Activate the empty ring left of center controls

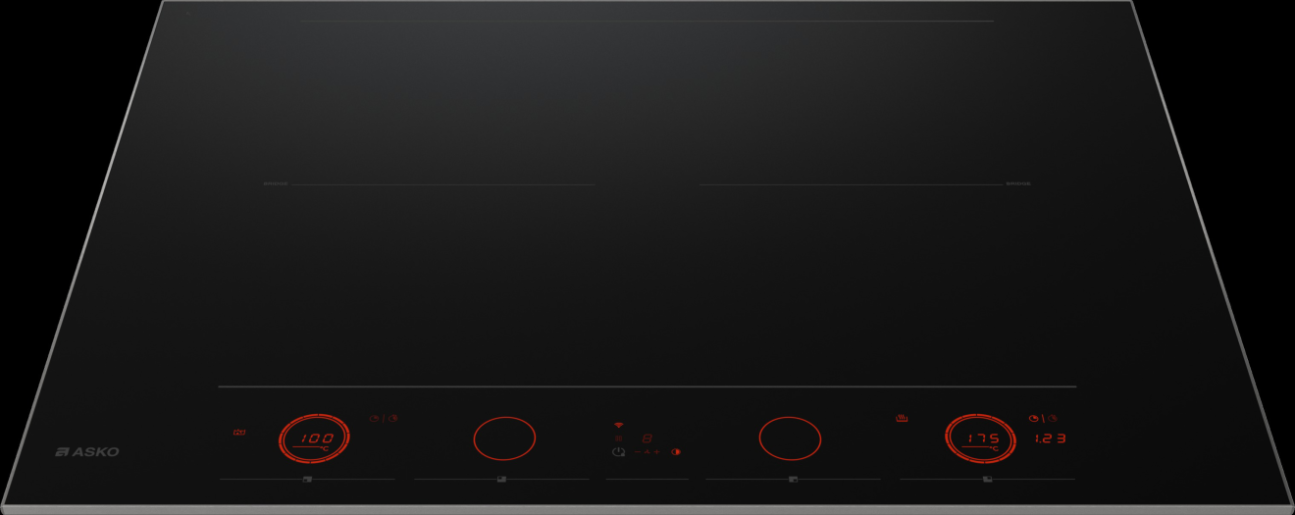tap(504, 438)
